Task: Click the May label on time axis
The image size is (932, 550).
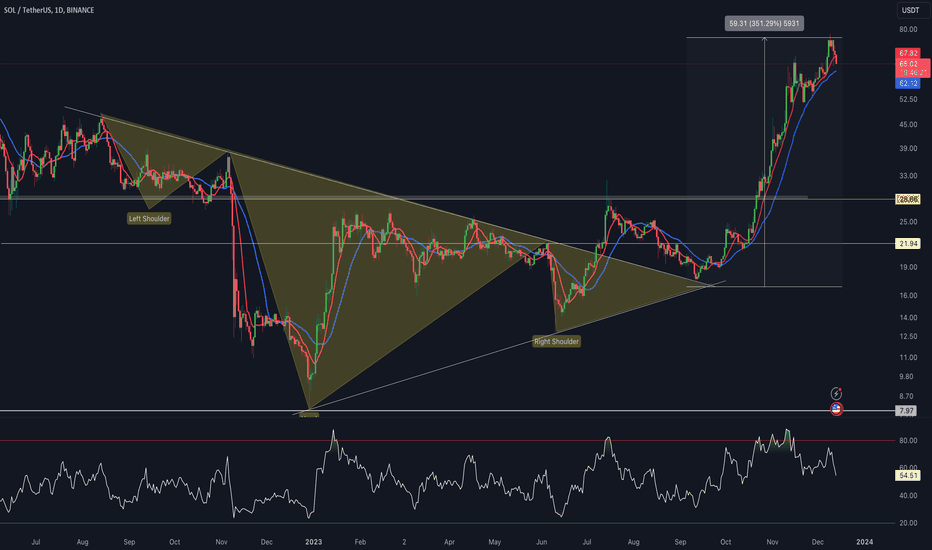Action: [495, 542]
